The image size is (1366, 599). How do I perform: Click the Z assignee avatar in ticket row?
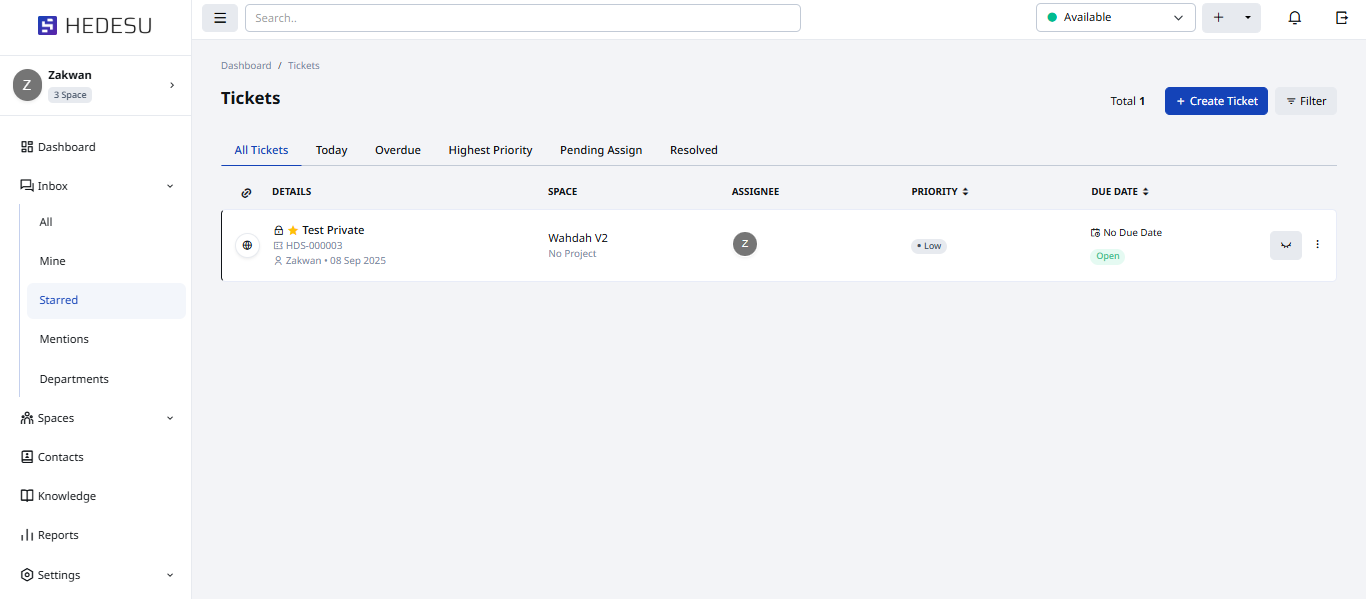pyautogui.click(x=744, y=244)
